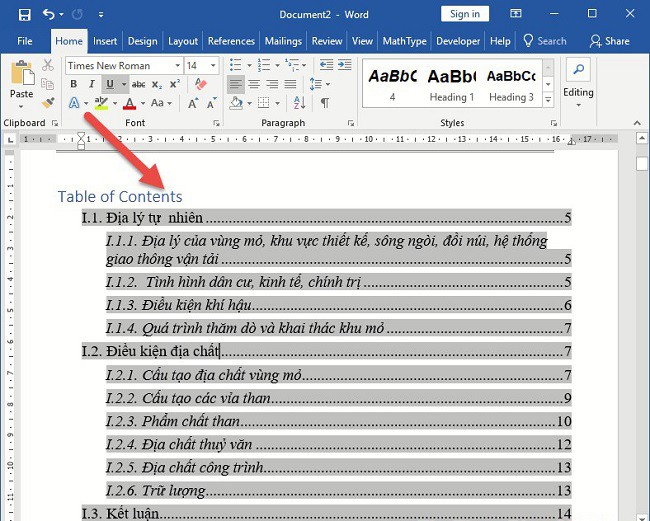Viewport: 650px width, 521px height.
Task: Launch the Font dialog box
Action: click(216, 123)
